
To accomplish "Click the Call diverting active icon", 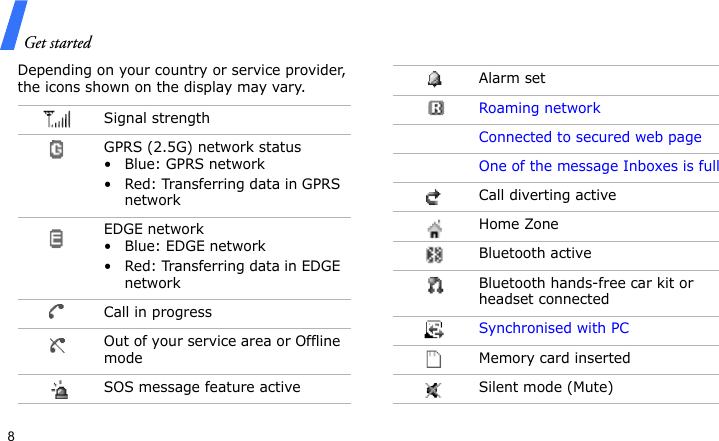I will 436,196.
